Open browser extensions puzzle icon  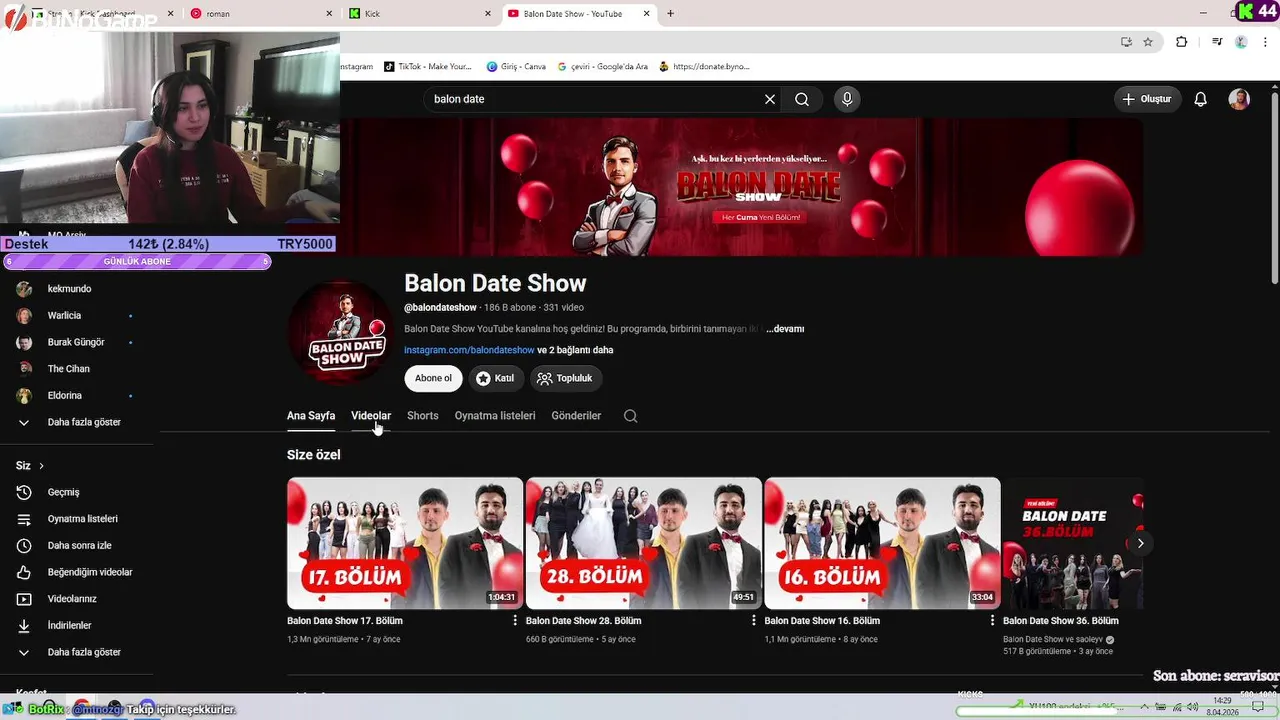tap(1181, 42)
